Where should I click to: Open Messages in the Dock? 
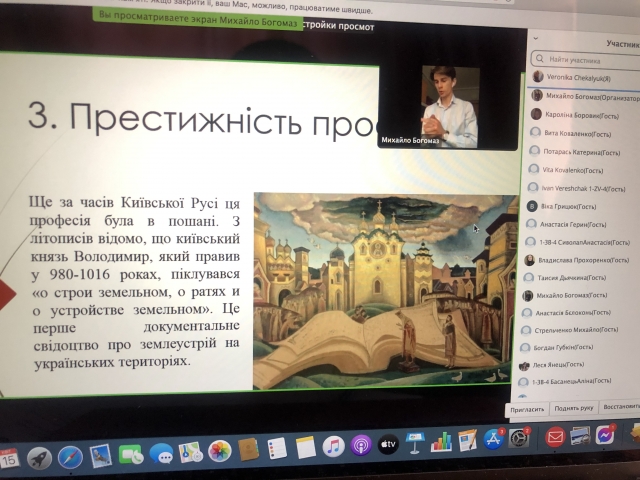coord(161,453)
